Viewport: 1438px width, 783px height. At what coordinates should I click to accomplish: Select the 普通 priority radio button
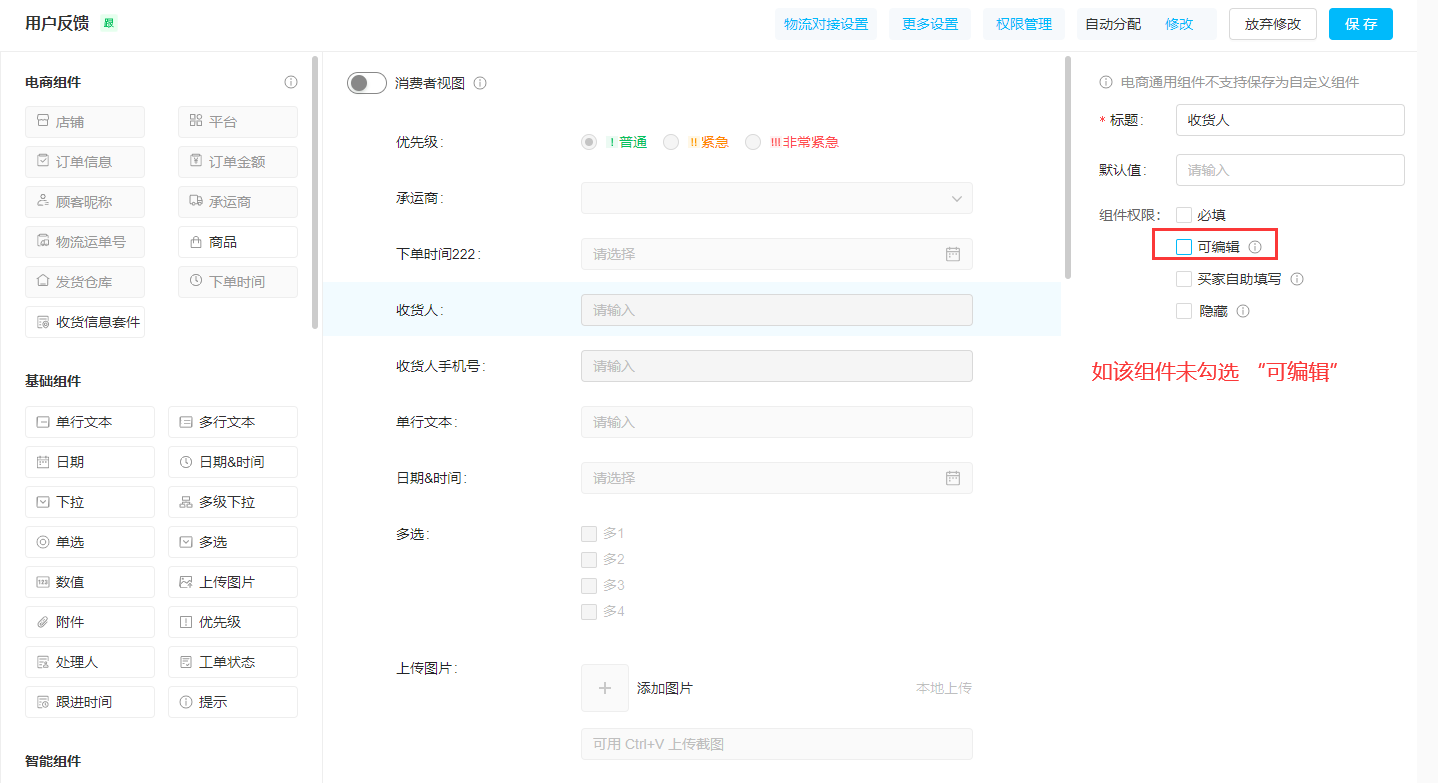pos(589,142)
